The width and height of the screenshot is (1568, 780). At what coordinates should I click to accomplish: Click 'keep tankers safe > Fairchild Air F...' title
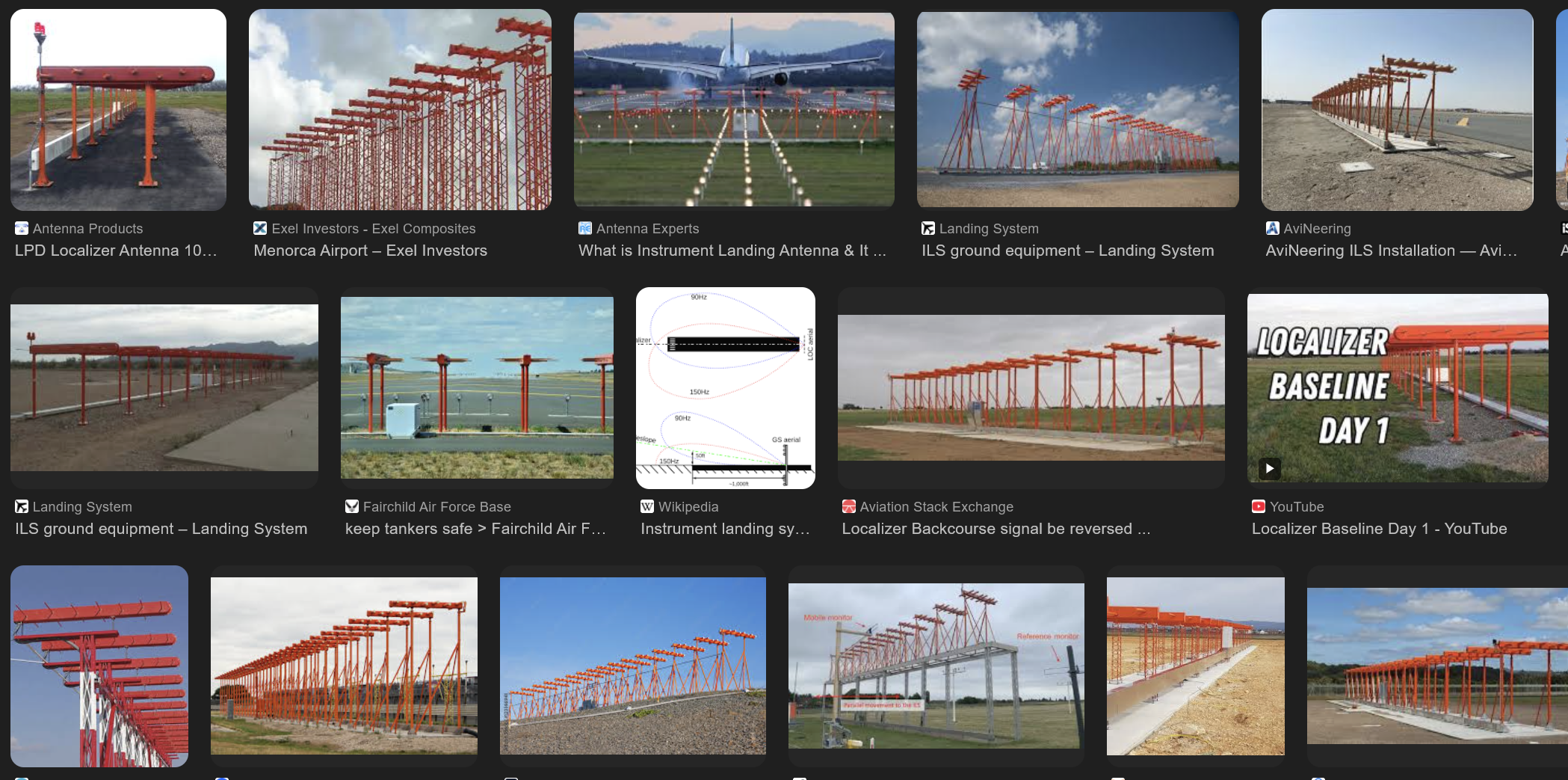coord(475,529)
